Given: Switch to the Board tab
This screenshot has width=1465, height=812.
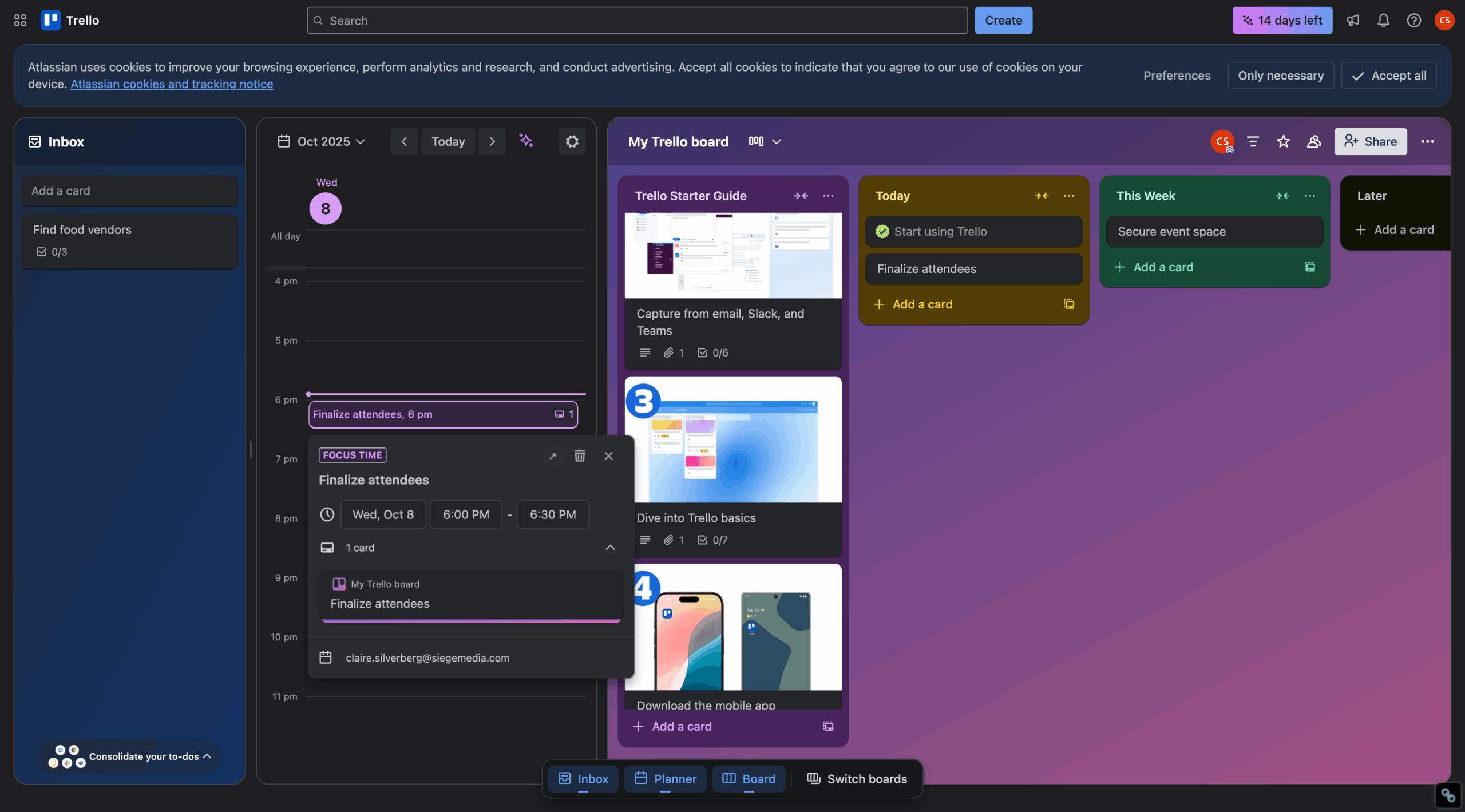Looking at the screenshot, I should click(x=748, y=778).
